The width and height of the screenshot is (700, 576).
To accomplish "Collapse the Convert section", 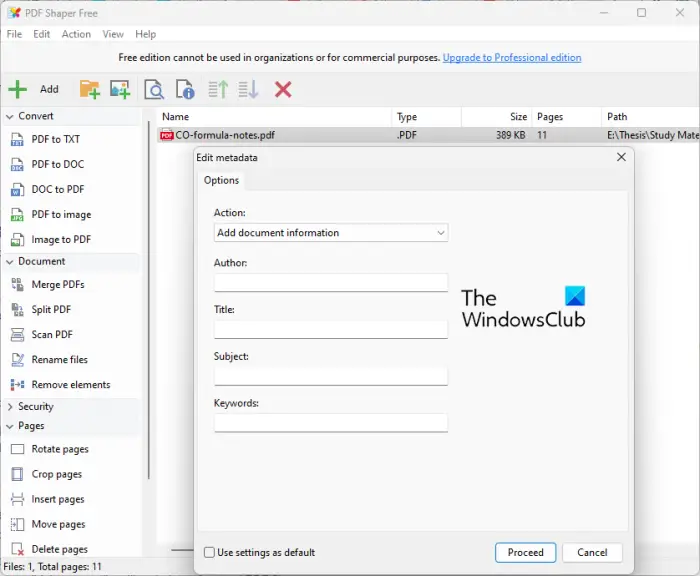I will pos(9,117).
